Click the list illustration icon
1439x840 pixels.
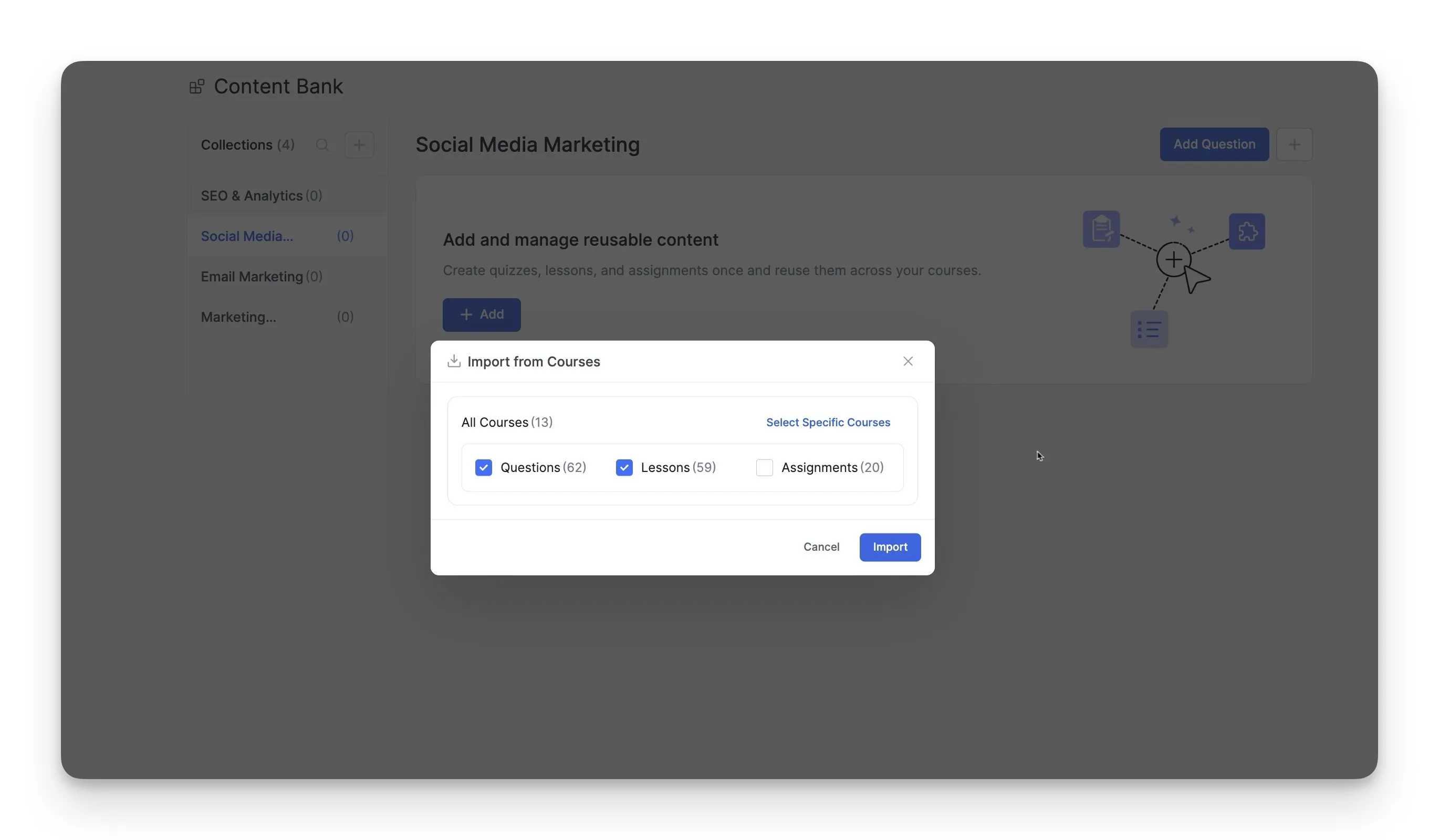1149,329
